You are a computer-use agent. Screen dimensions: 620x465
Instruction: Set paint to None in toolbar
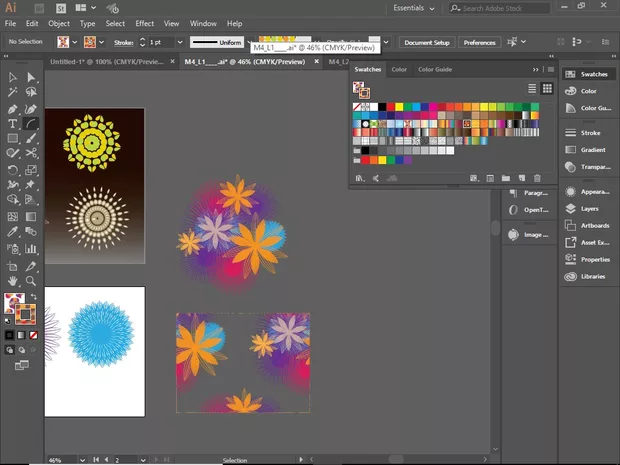(x=32, y=336)
